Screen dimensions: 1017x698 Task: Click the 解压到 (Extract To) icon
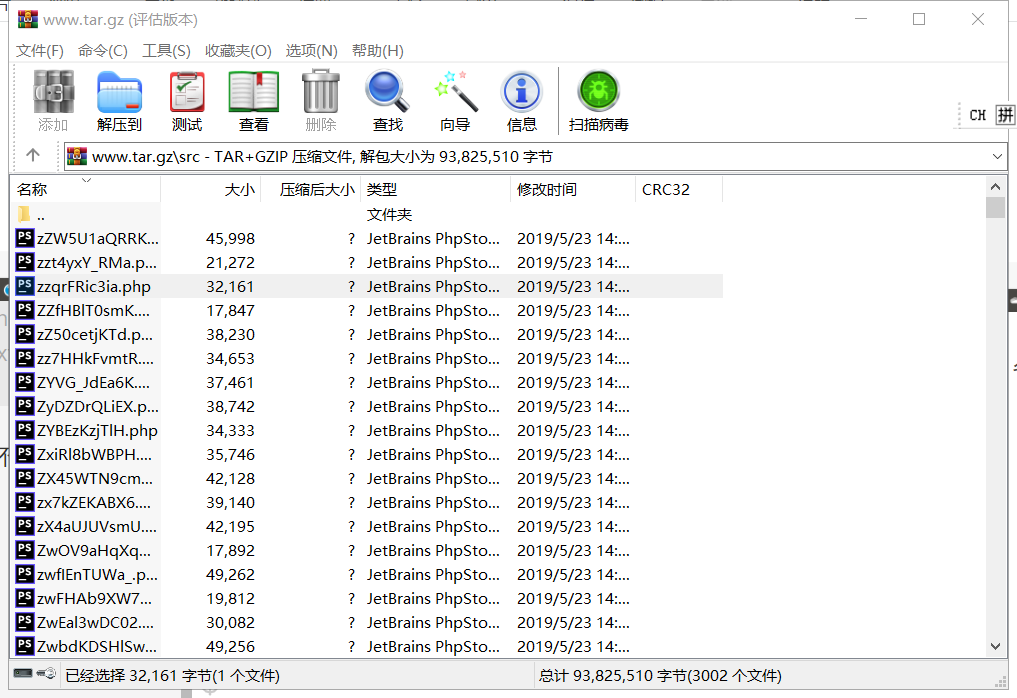[x=119, y=100]
